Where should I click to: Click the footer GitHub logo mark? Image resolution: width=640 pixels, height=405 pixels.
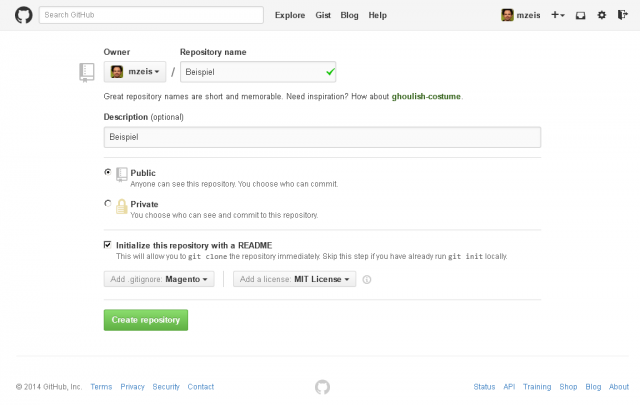[x=322, y=387]
